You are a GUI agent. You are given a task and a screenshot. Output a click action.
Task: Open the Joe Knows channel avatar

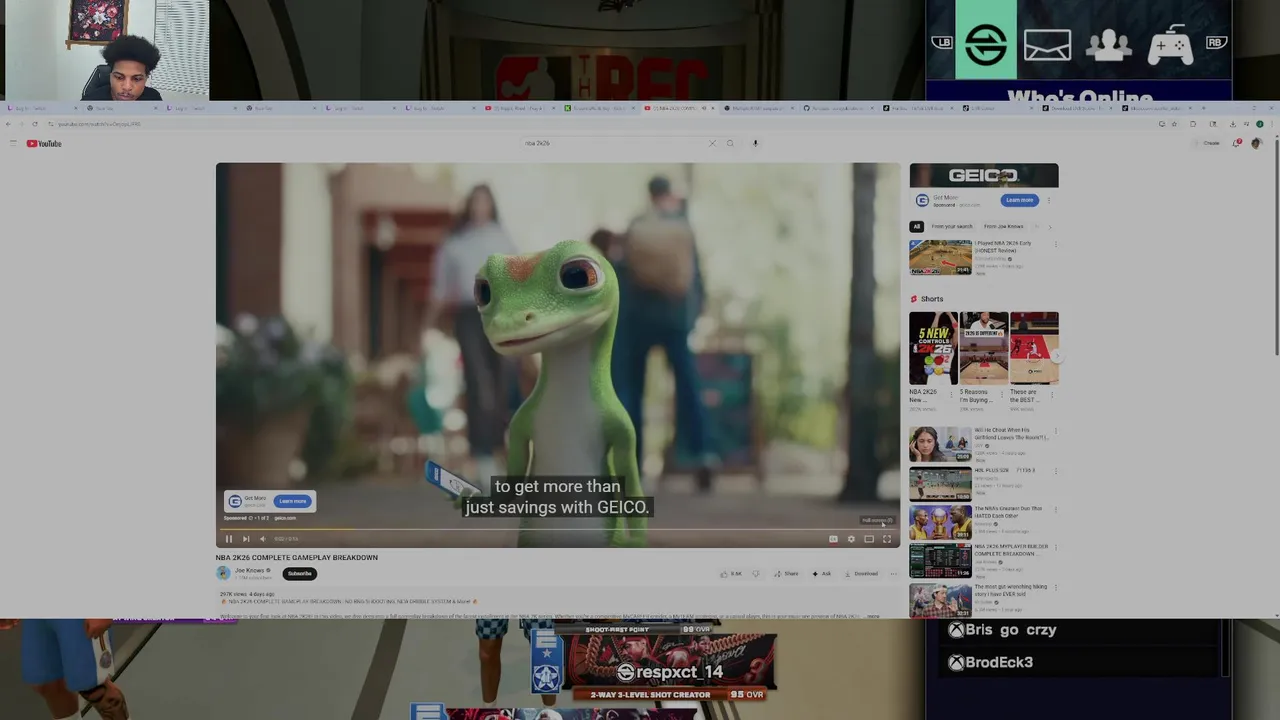[223, 573]
